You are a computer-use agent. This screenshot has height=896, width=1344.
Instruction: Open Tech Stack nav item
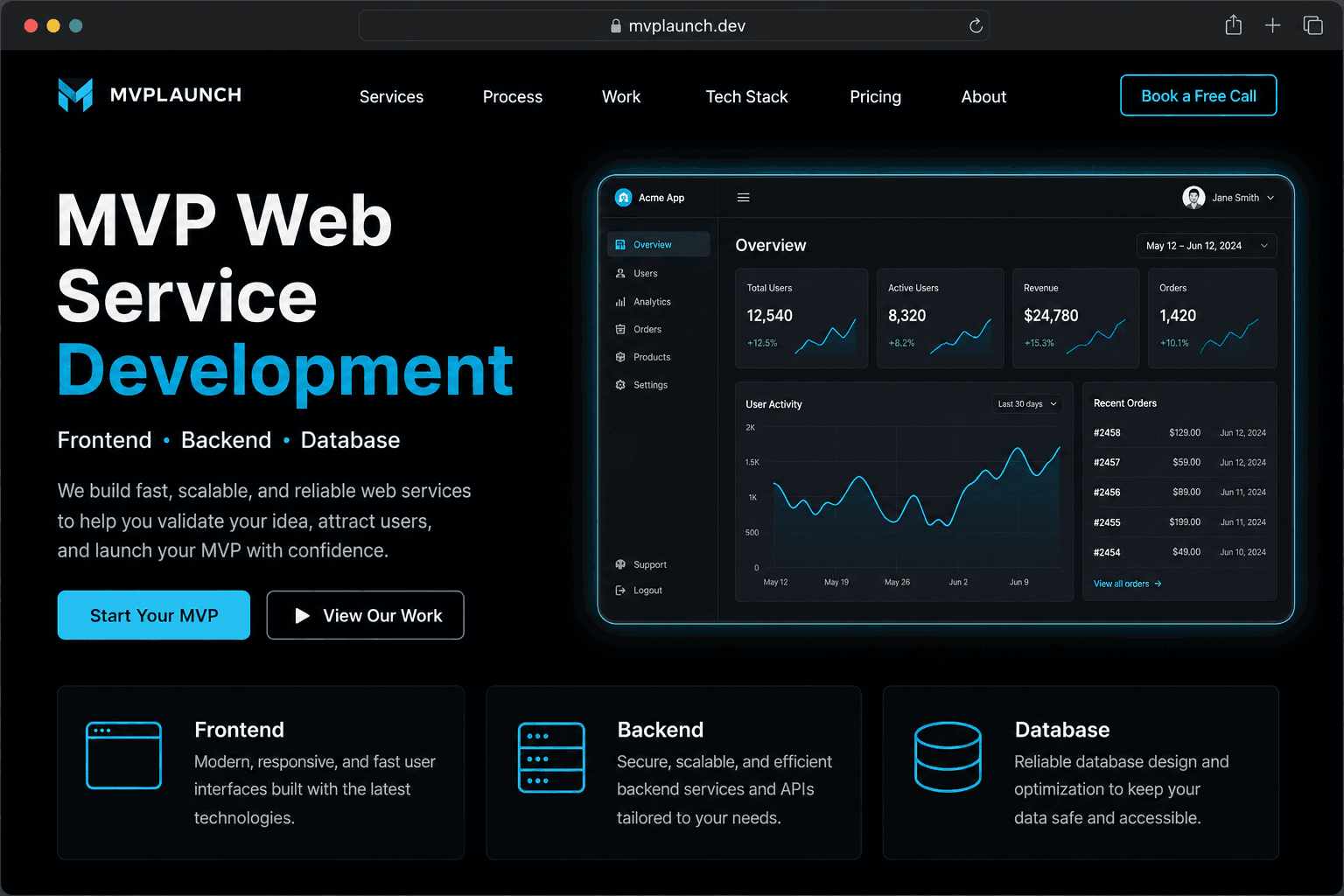click(x=747, y=97)
